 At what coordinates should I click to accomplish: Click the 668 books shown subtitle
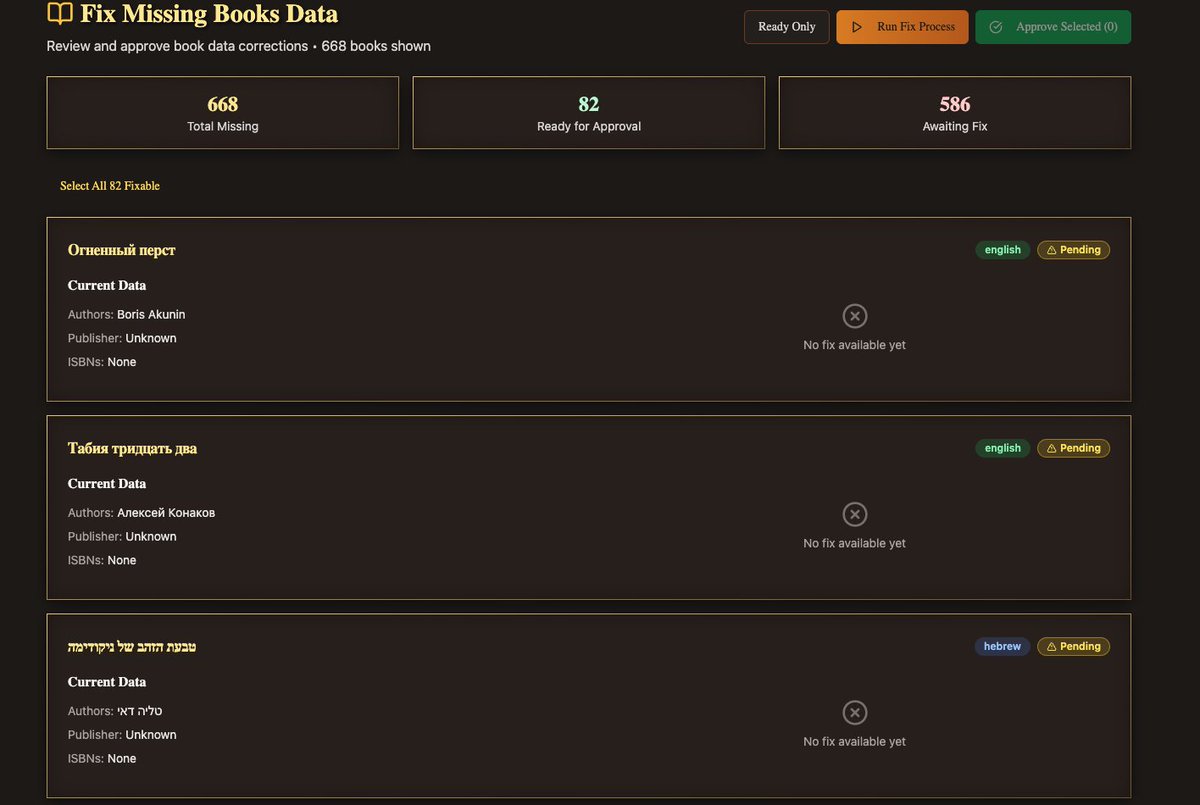pos(376,46)
